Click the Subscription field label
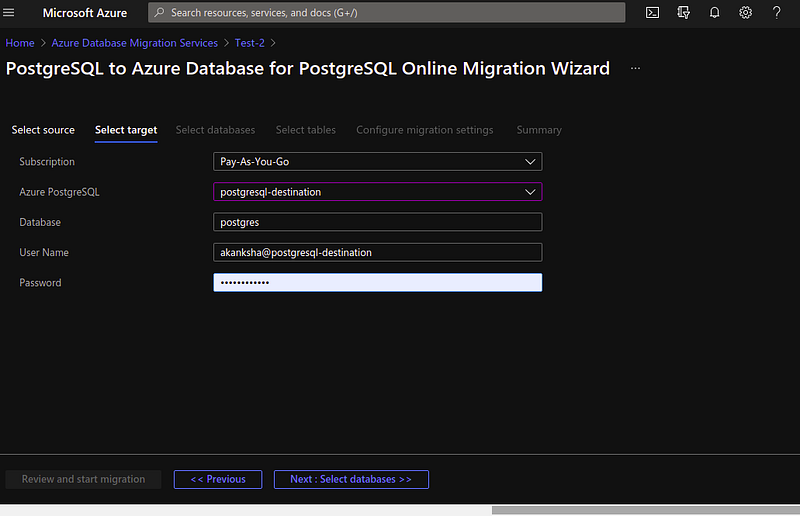Screen dimensions: 800x516 pos(47,162)
